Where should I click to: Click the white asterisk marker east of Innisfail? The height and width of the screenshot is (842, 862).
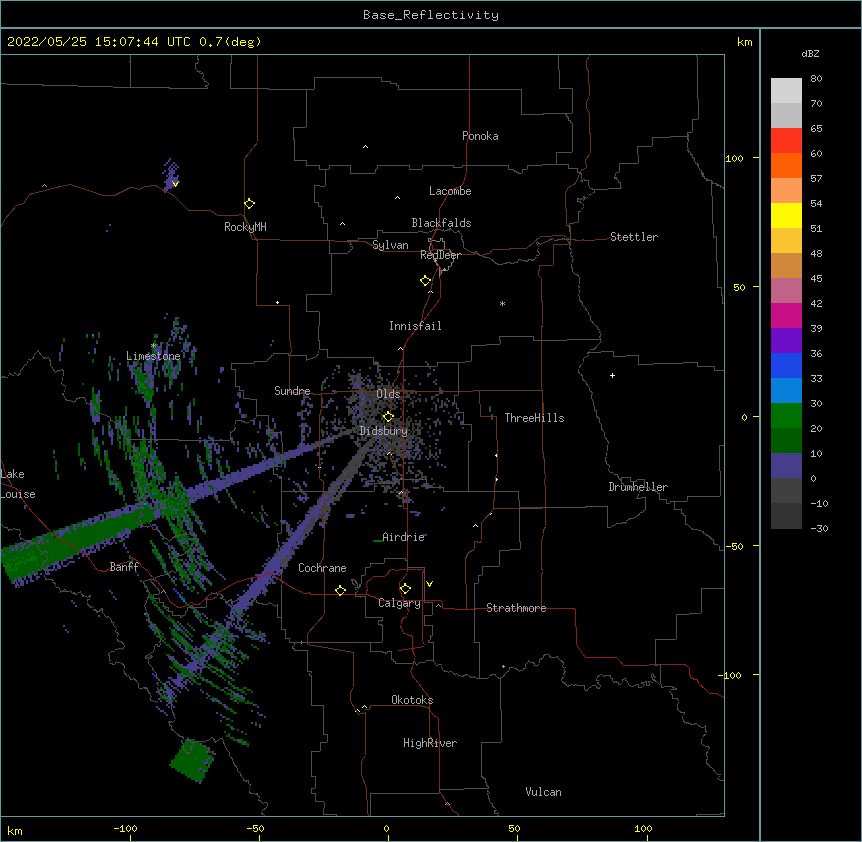[502, 303]
